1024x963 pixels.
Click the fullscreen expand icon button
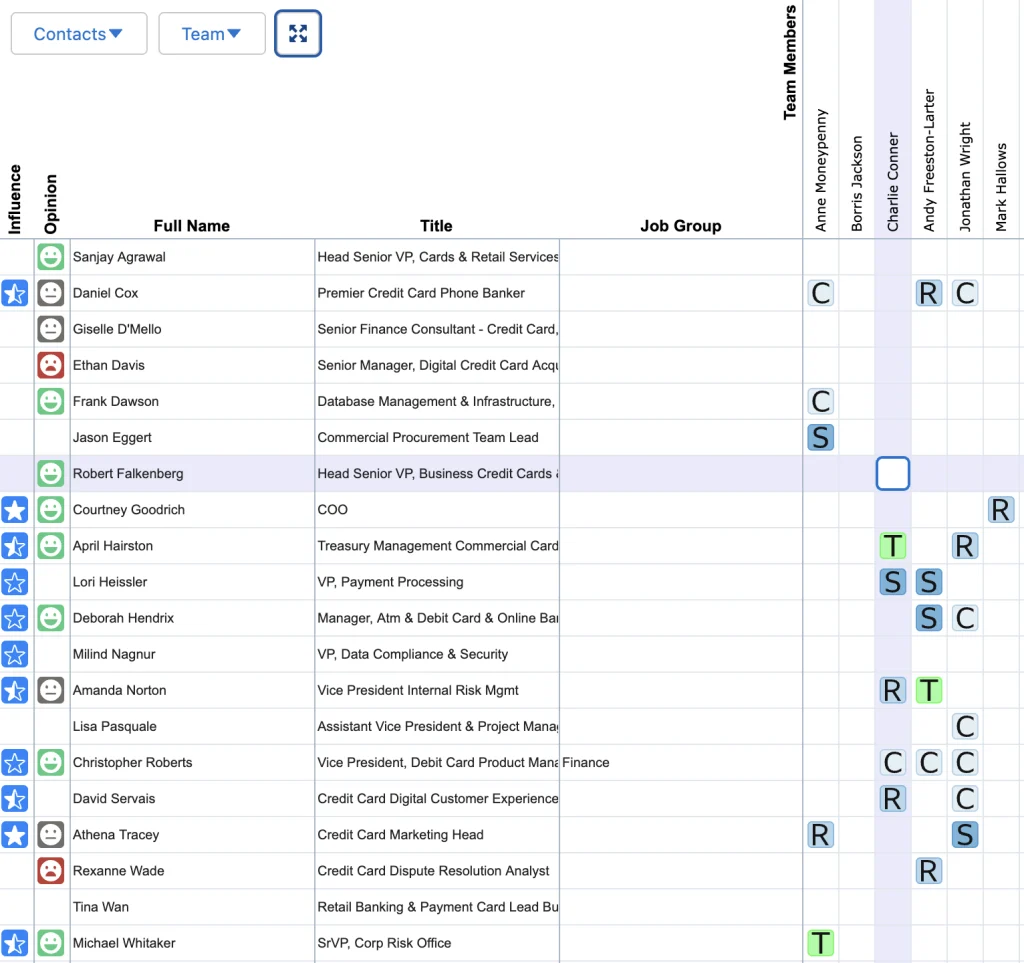point(298,34)
